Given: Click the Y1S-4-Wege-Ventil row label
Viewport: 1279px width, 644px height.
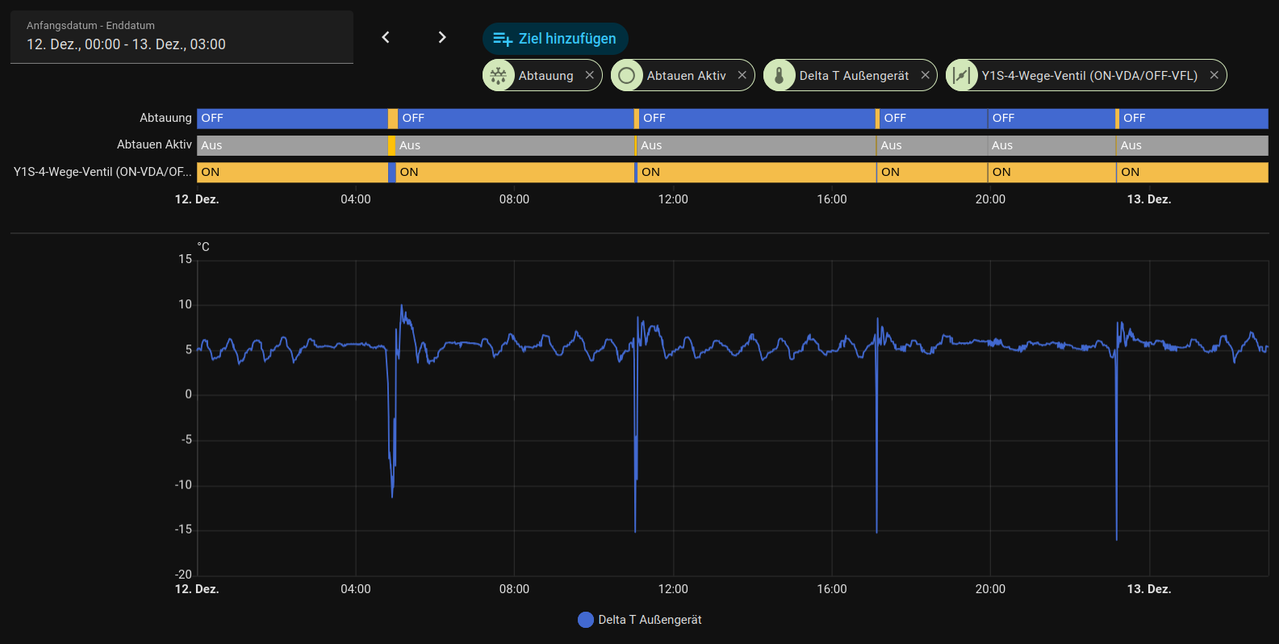Looking at the screenshot, I should (103, 172).
